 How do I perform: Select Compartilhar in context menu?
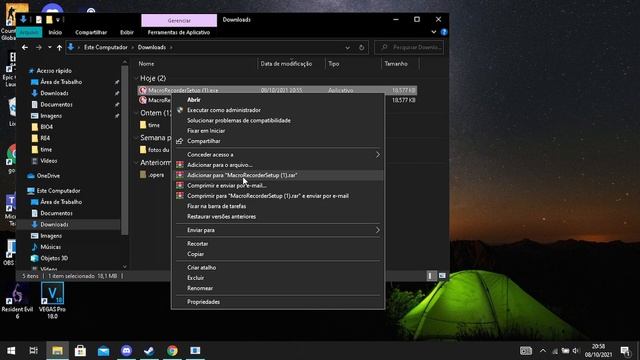[278, 141]
